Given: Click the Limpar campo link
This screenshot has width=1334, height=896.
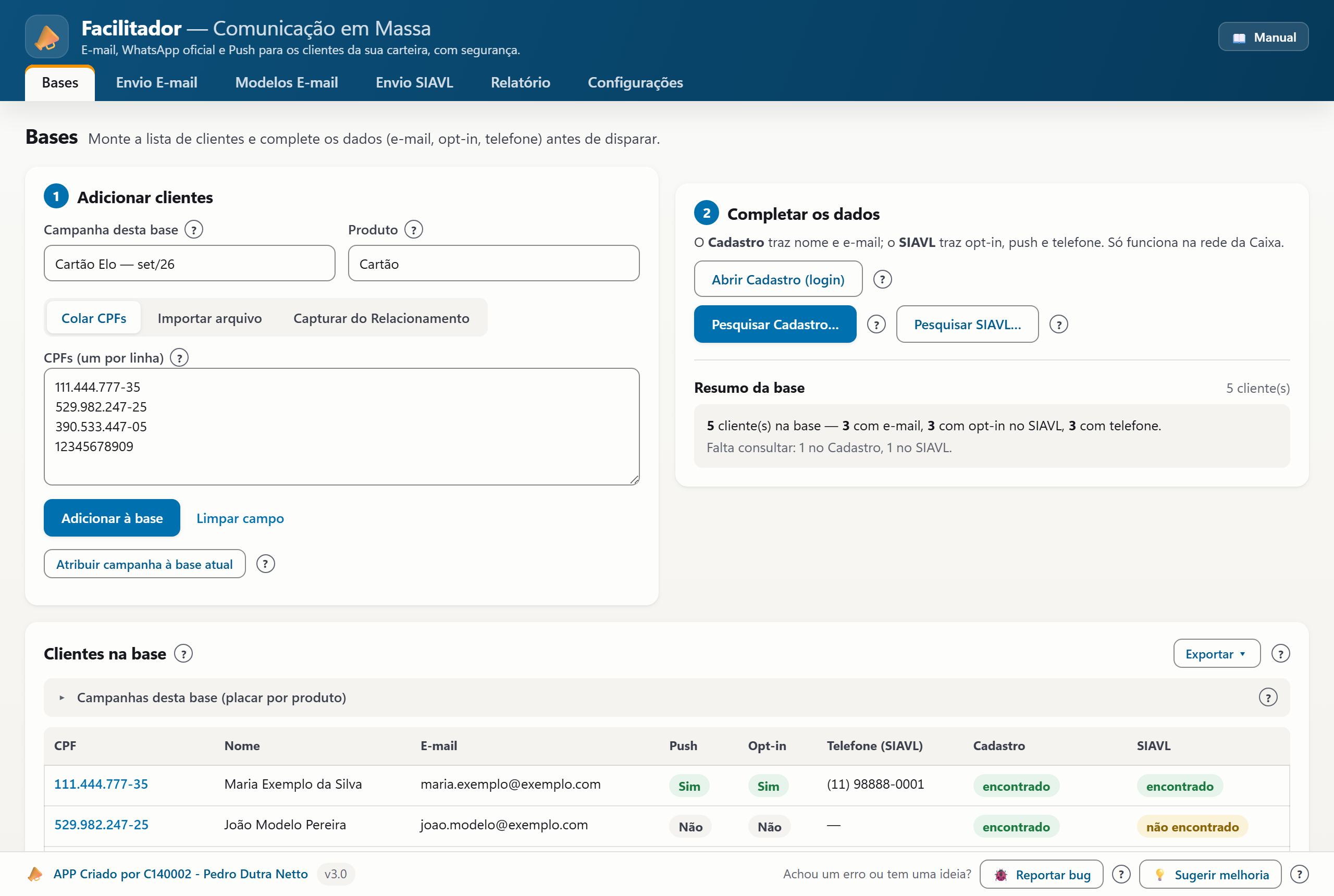Looking at the screenshot, I should coord(240,518).
